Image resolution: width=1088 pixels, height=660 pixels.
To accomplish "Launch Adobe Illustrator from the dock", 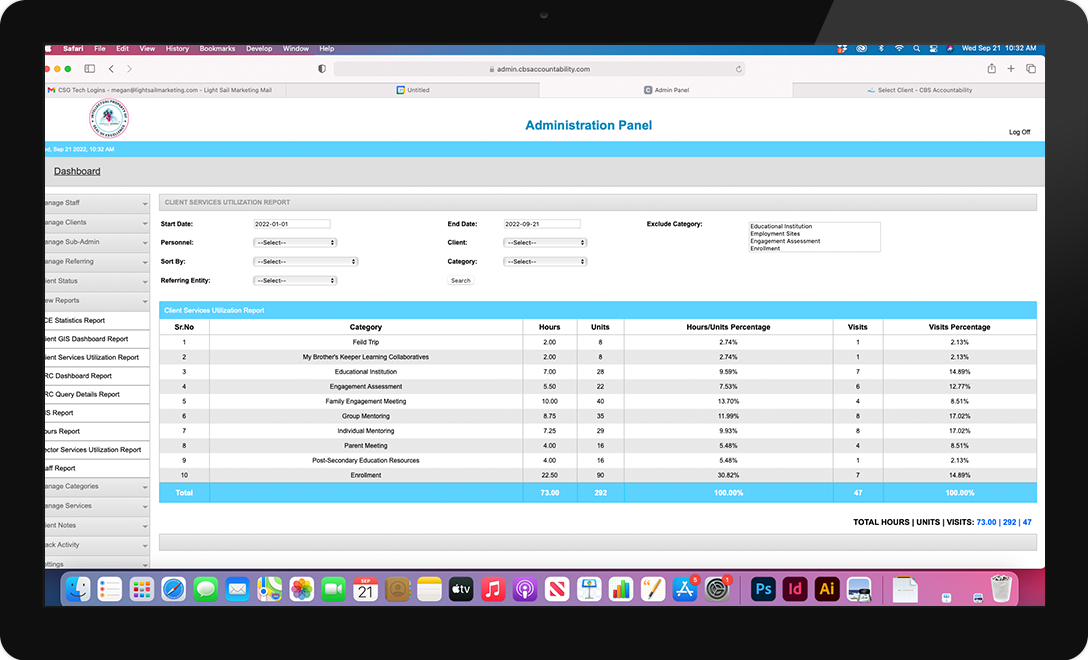I will click(827, 589).
